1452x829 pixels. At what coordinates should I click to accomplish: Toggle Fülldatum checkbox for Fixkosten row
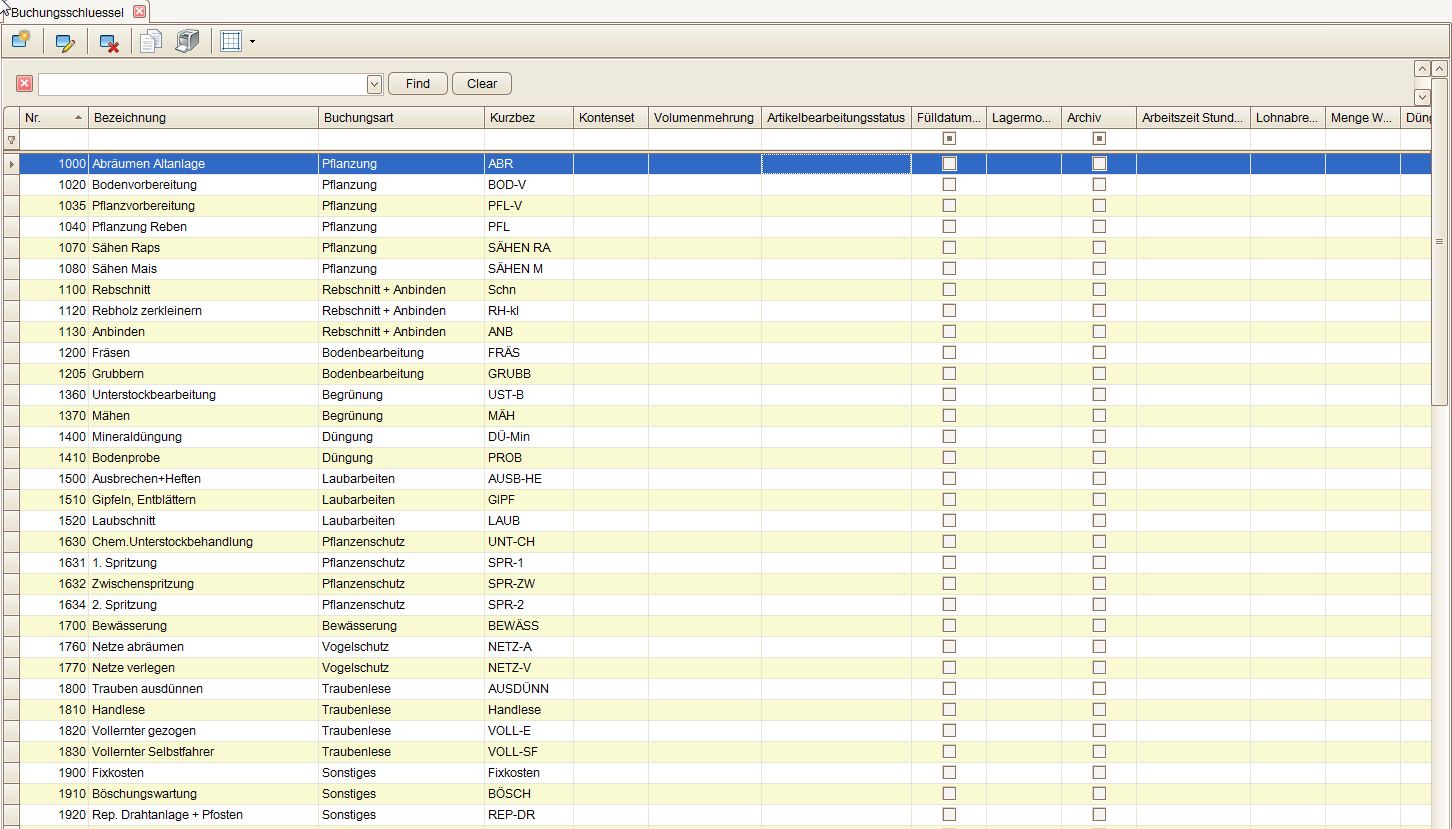pos(949,772)
